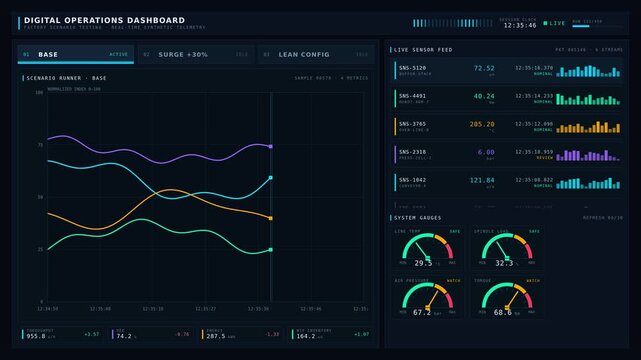Screen dimensions: 641x360
Task: Click the SCENARIO RUNNER · BASE heading
Action: tap(66, 78)
